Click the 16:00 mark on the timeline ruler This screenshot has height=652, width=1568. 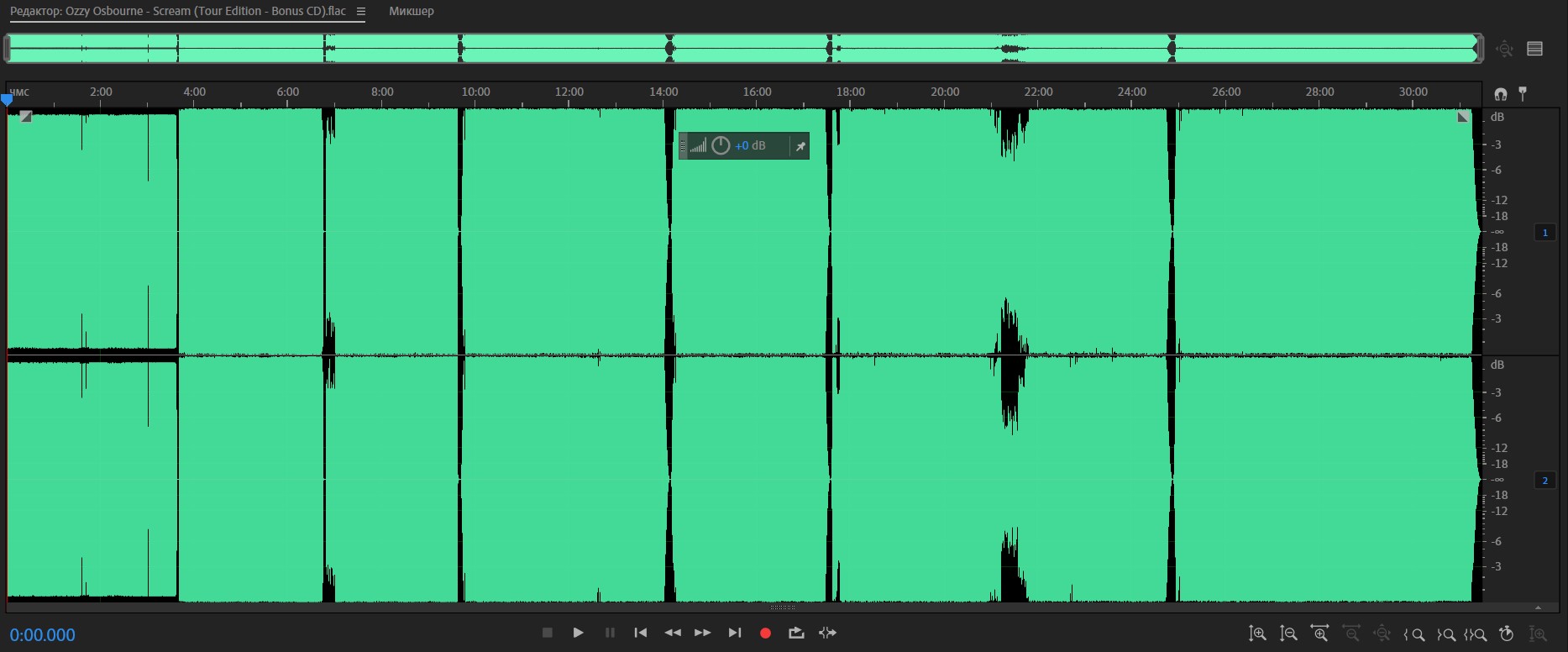757,92
